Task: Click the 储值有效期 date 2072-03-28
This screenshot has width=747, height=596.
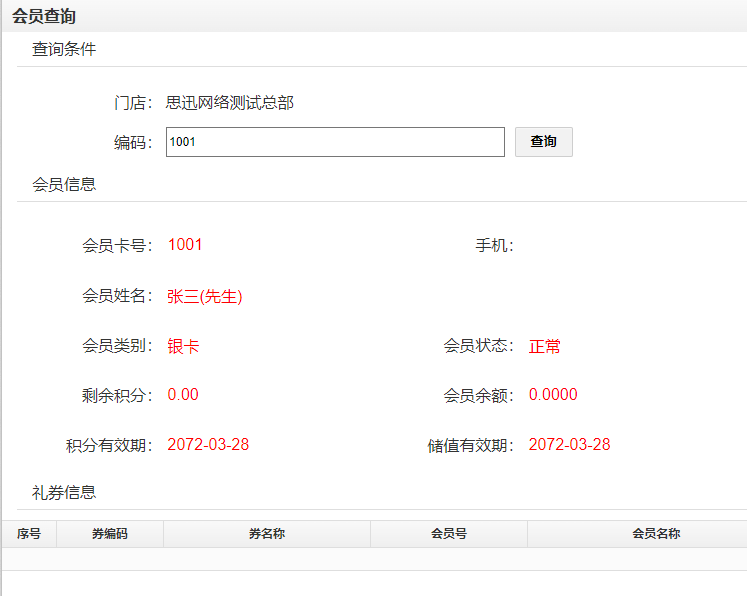Action: coord(569,444)
